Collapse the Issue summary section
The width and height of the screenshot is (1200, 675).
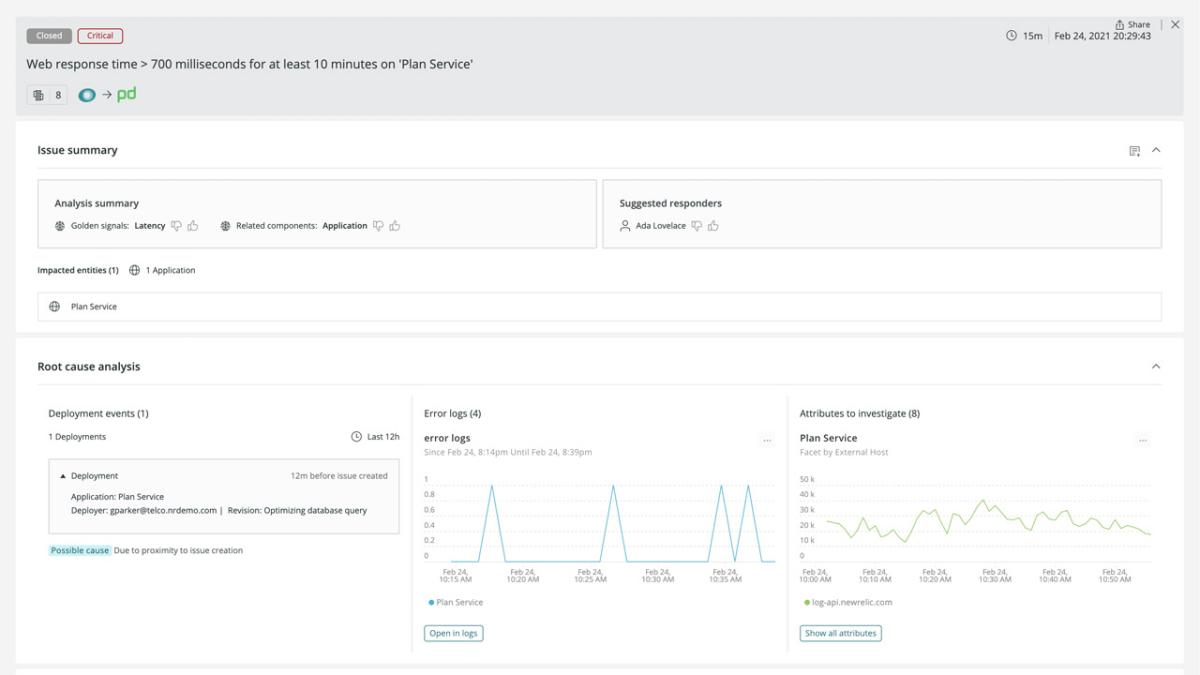click(1156, 150)
